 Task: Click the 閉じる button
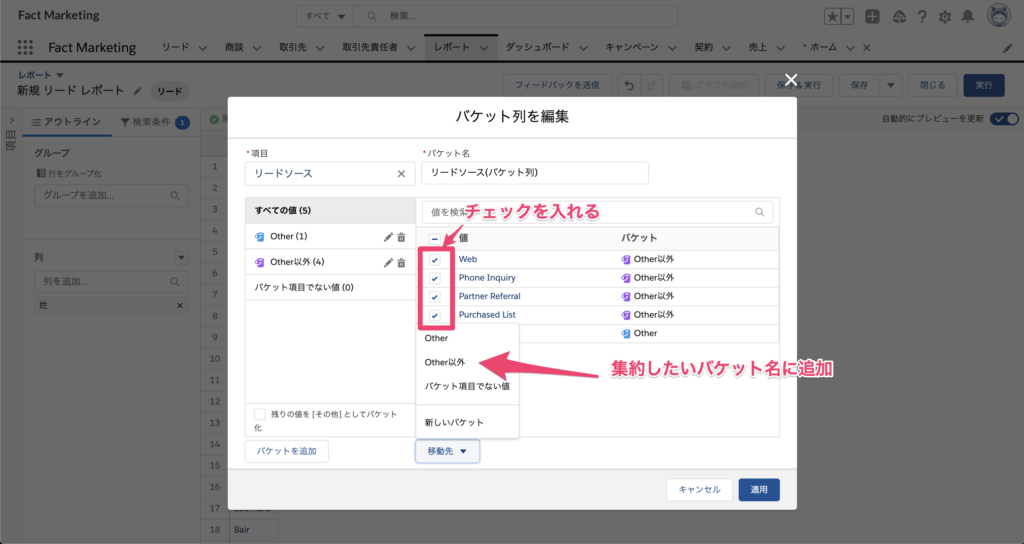[x=932, y=86]
